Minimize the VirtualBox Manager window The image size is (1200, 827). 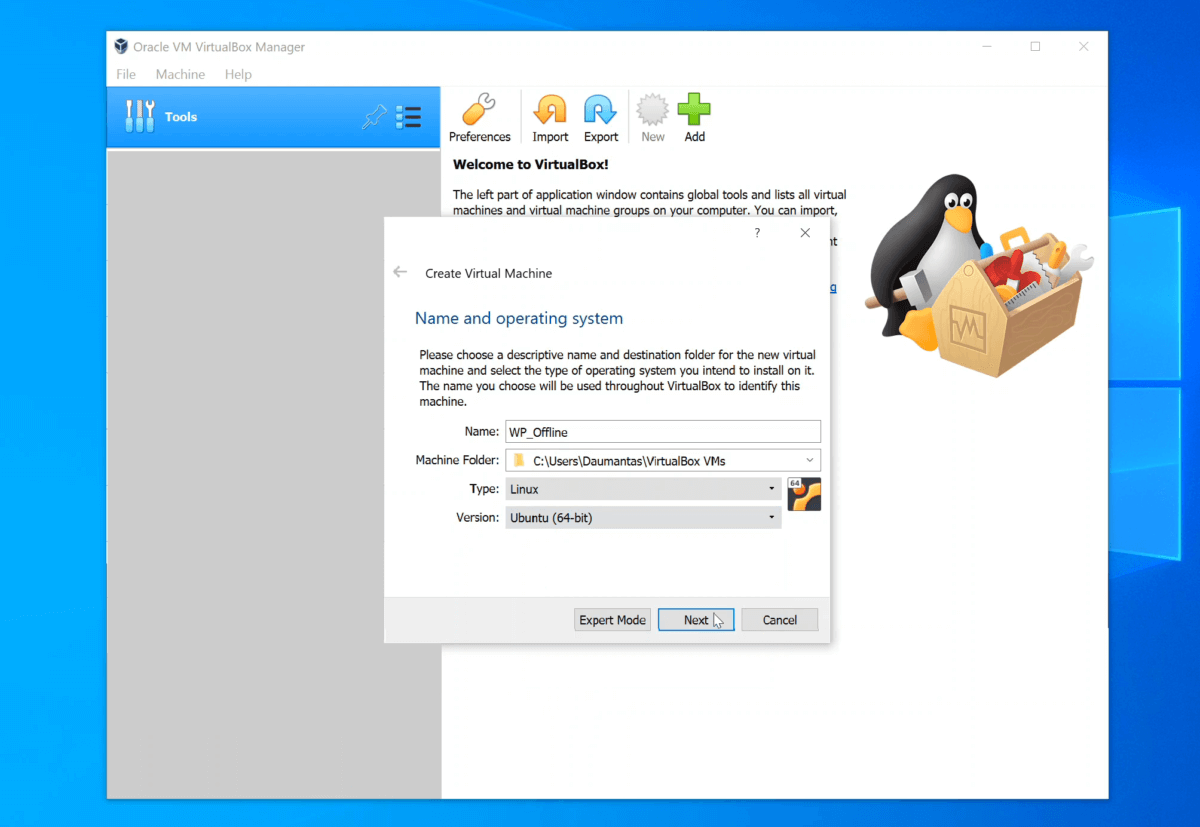pos(987,46)
